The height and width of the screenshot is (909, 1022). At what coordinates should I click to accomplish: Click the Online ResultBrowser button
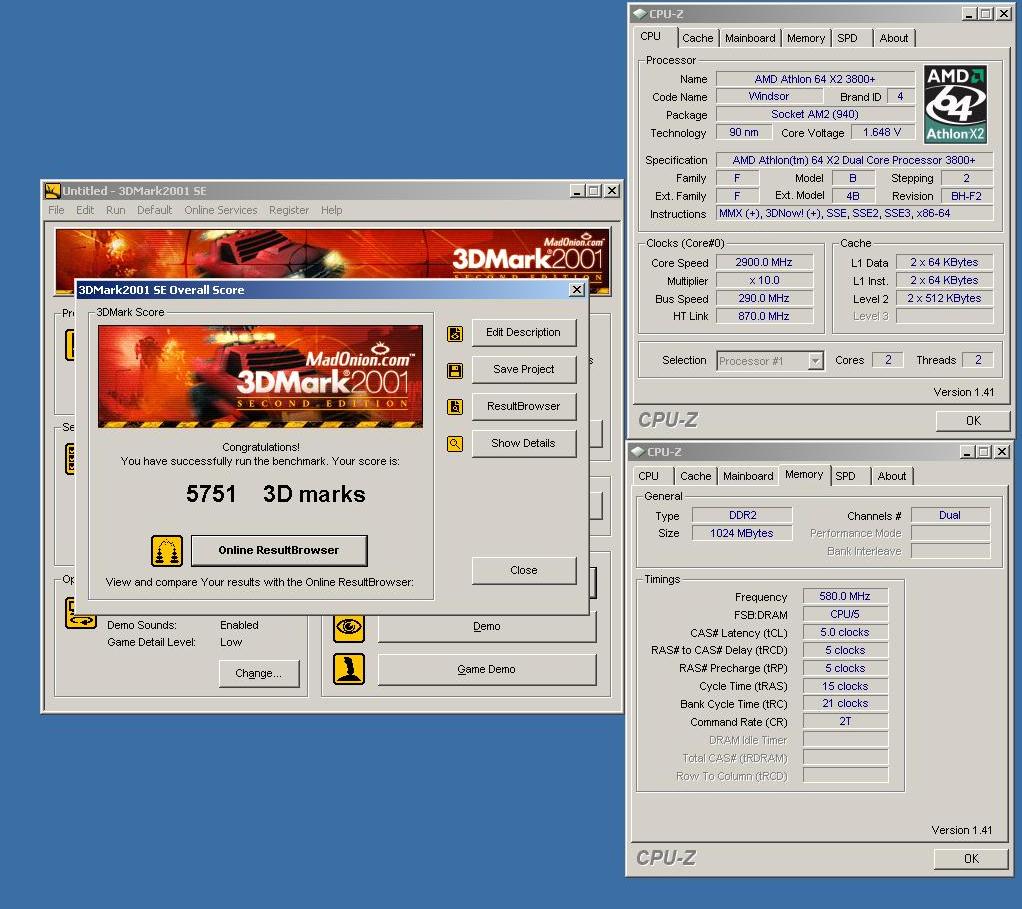coord(279,551)
